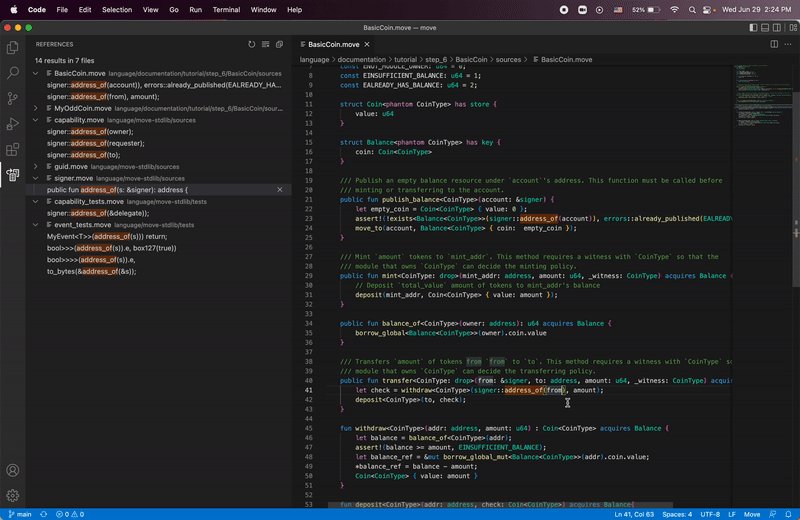Screen dimensions: 800x520
Task: Open the Extensions view
Action: coord(13,149)
